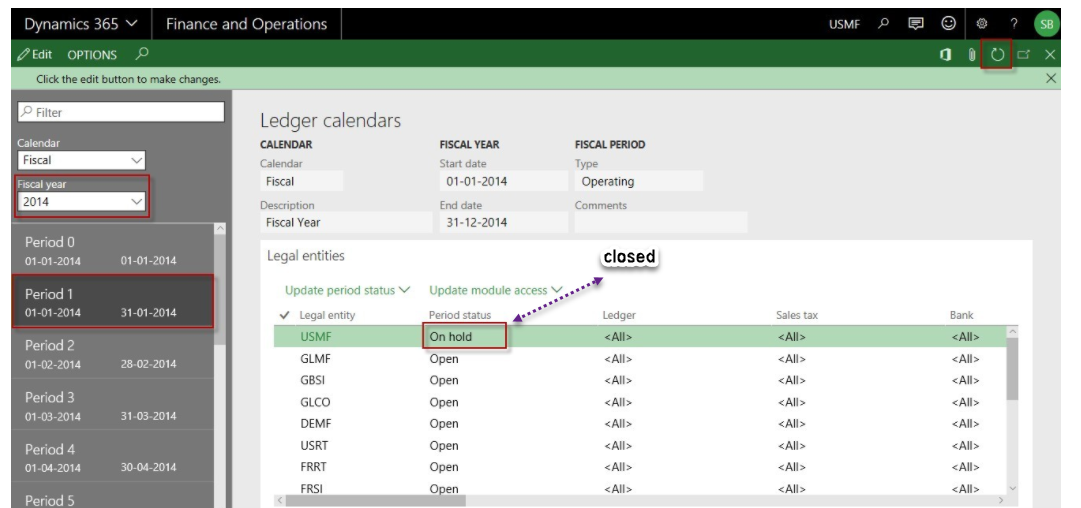The image size is (1081, 508).
Task: Select Period 4 in the list
Action: point(113,457)
